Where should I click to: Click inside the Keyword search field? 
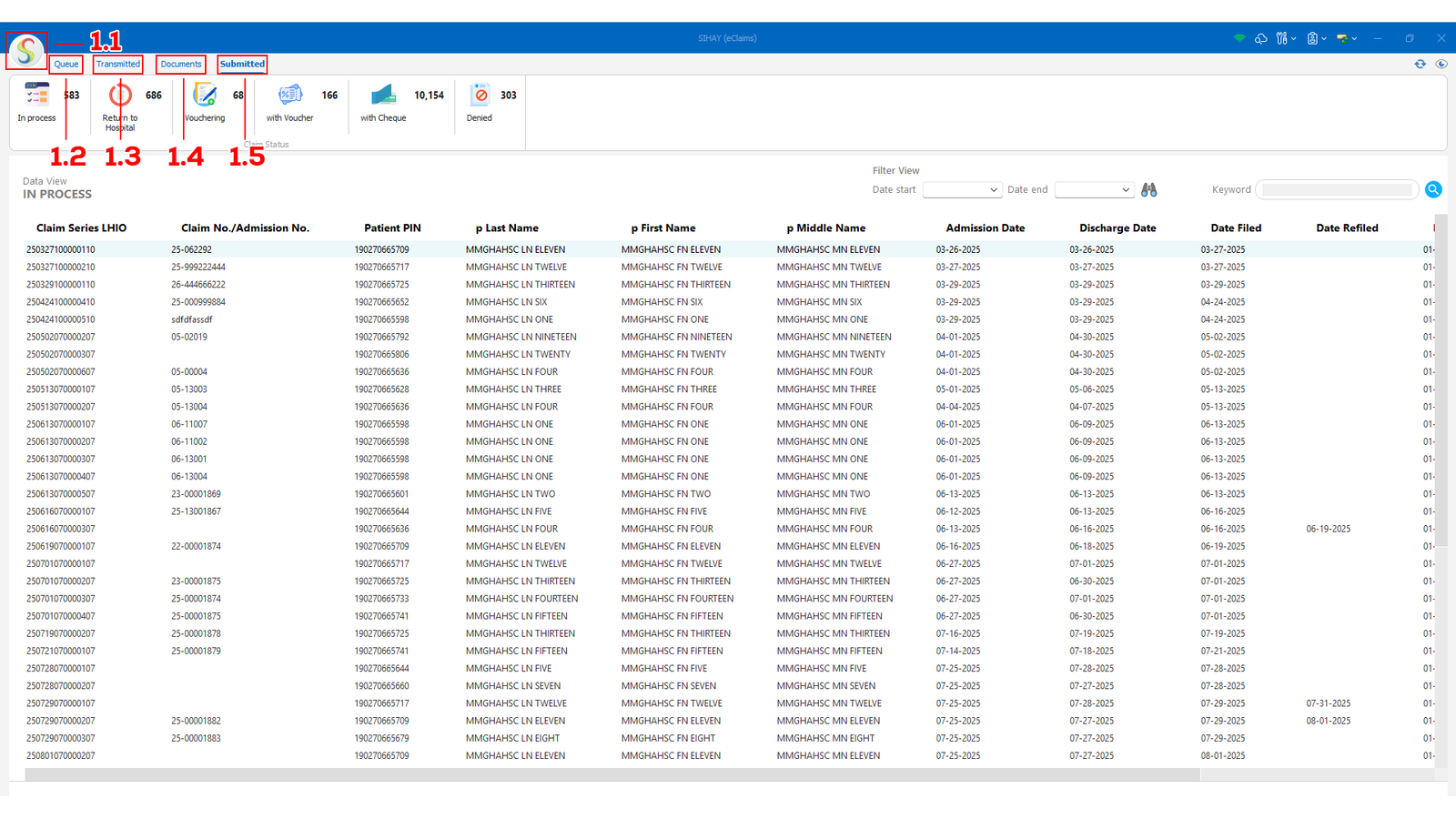coord(1336,189)
